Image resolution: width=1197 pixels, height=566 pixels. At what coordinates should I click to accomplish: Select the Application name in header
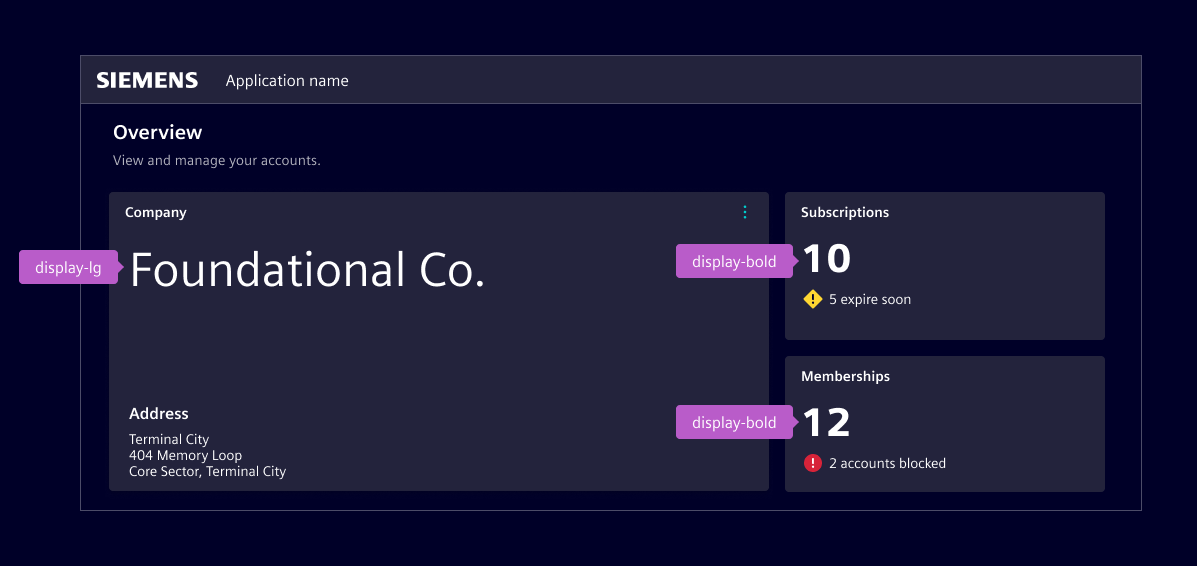click(287, 81)
